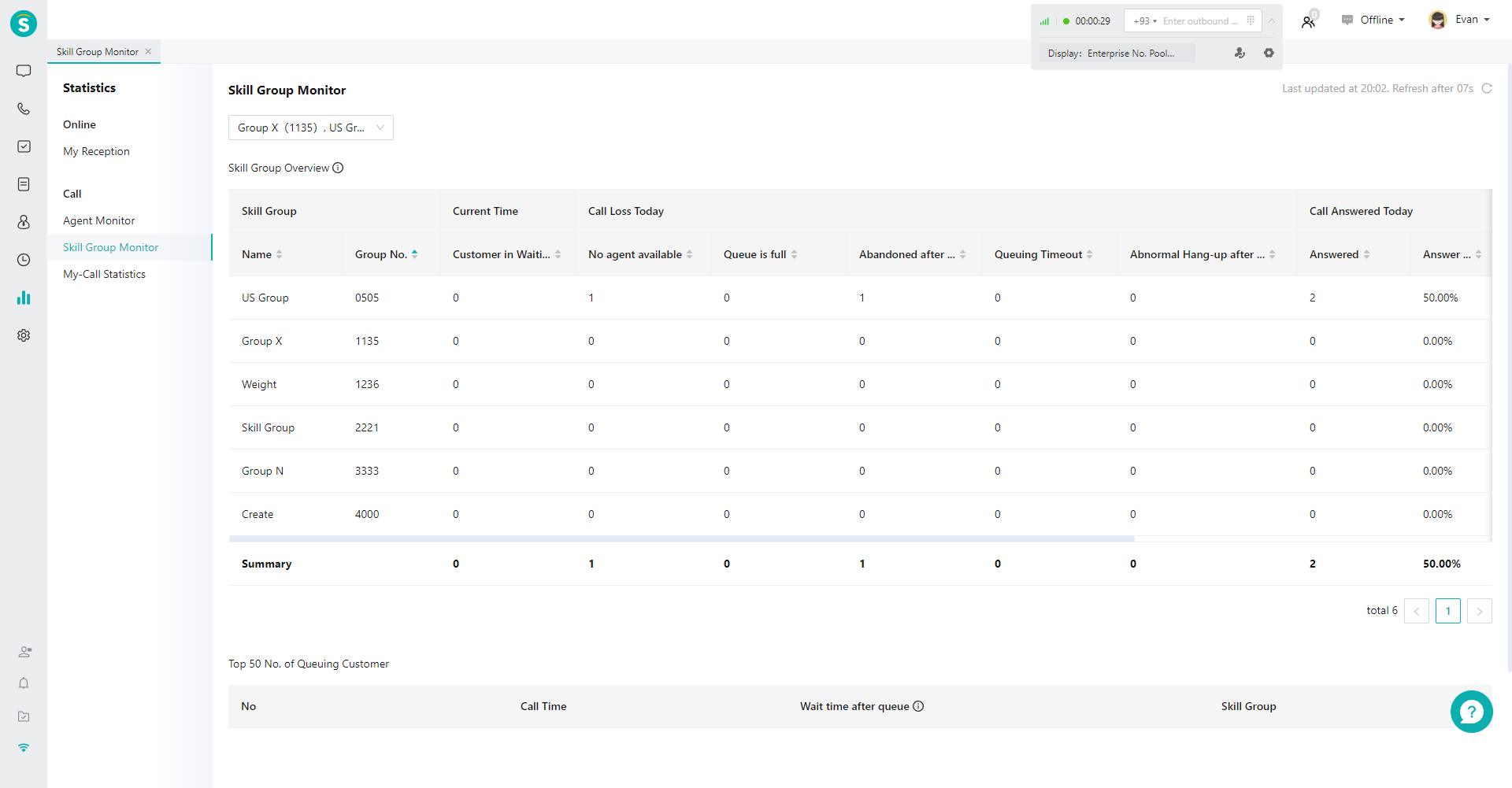1512x788 pixels.
Task: Open the phone calls icon in sidebar
Action: 24,109
